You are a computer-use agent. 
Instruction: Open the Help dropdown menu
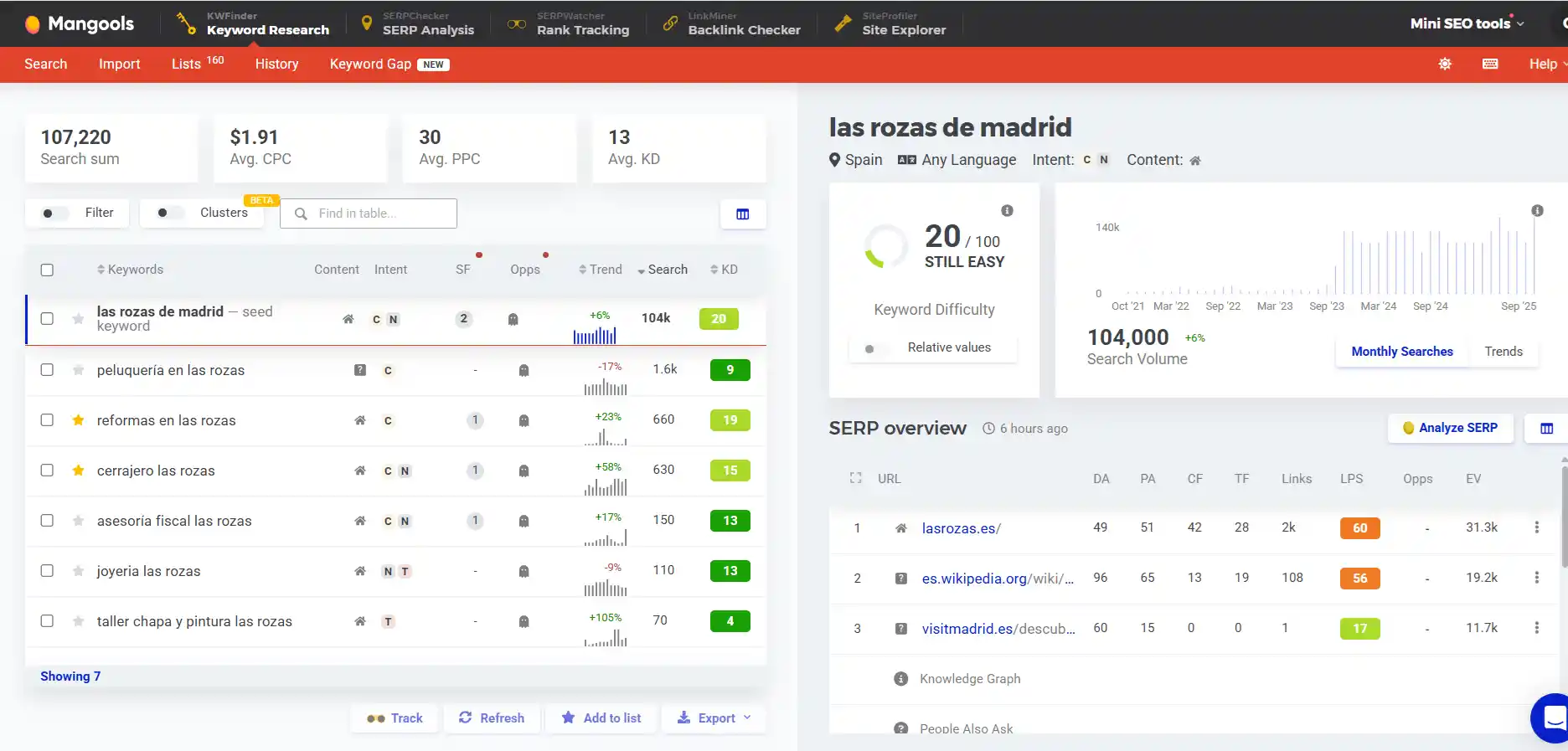pyautogui.click(x=1548, y=64)
